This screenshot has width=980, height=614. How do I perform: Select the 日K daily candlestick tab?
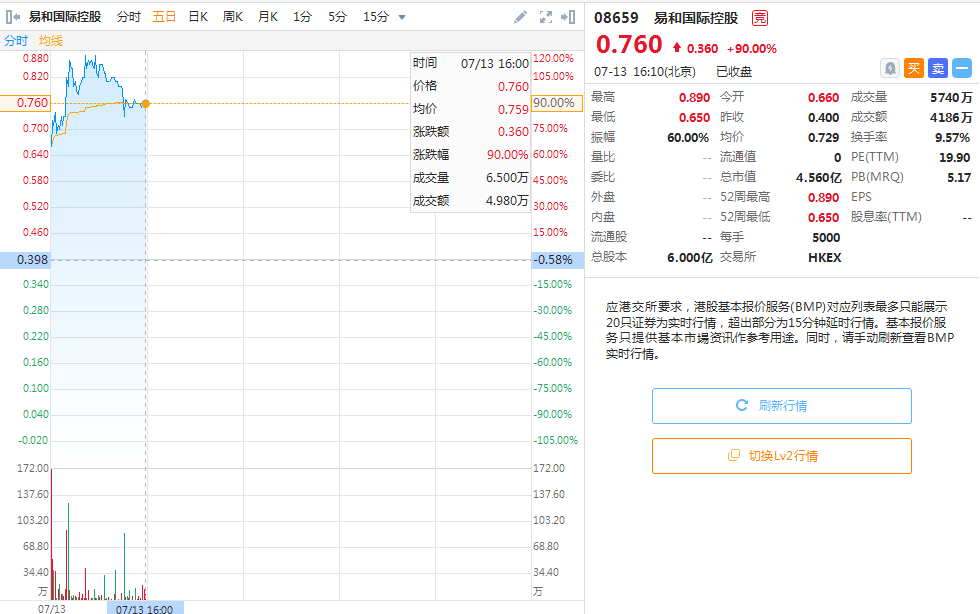pos(198,17)
